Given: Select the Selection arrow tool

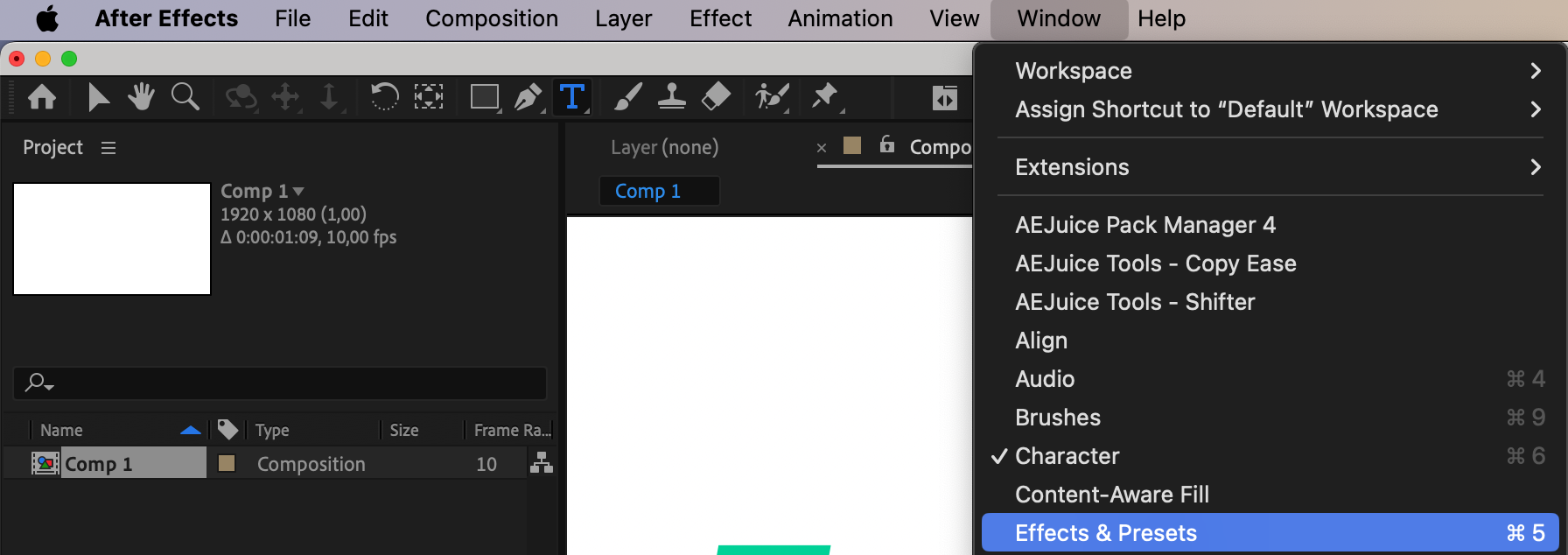Looking at the screenshot, I should point(98,96).
